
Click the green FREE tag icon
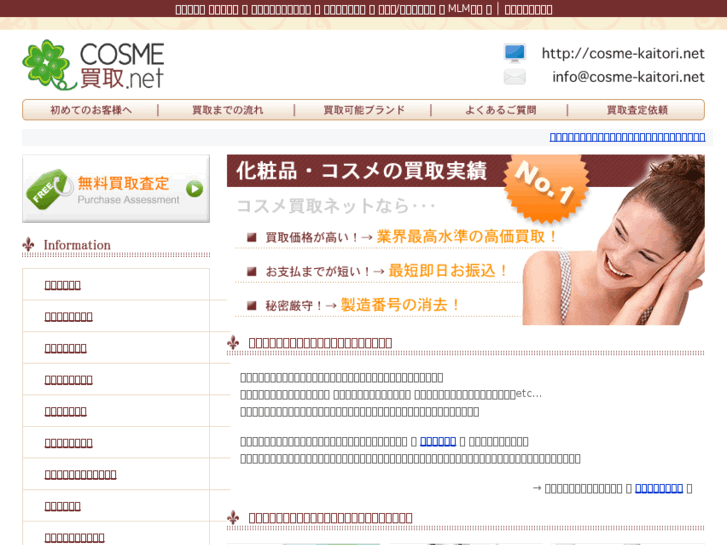tap(49, 188)
